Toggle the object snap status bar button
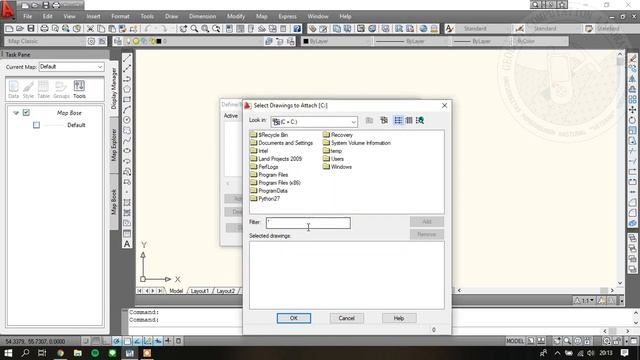Image resolution: width=640 pixels, height=360 pixels. point(127,341)
